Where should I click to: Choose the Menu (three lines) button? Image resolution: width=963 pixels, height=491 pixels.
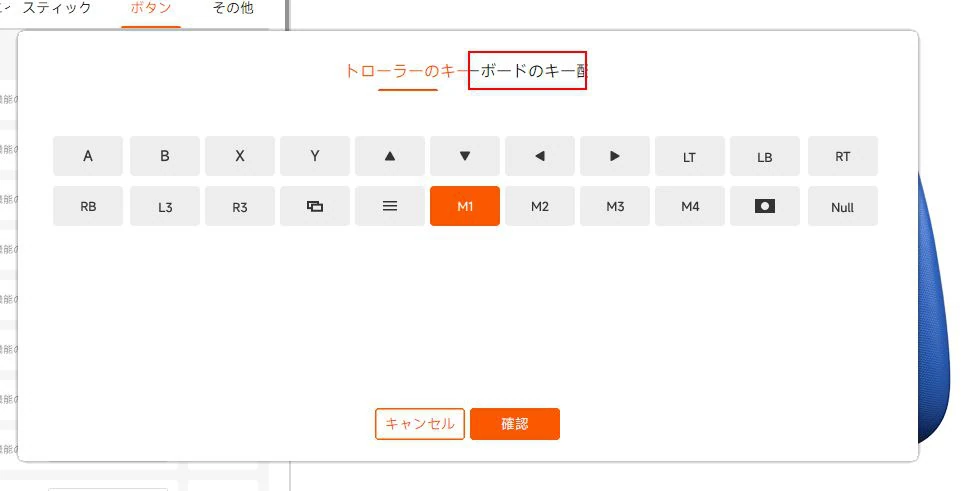[390, 206]
